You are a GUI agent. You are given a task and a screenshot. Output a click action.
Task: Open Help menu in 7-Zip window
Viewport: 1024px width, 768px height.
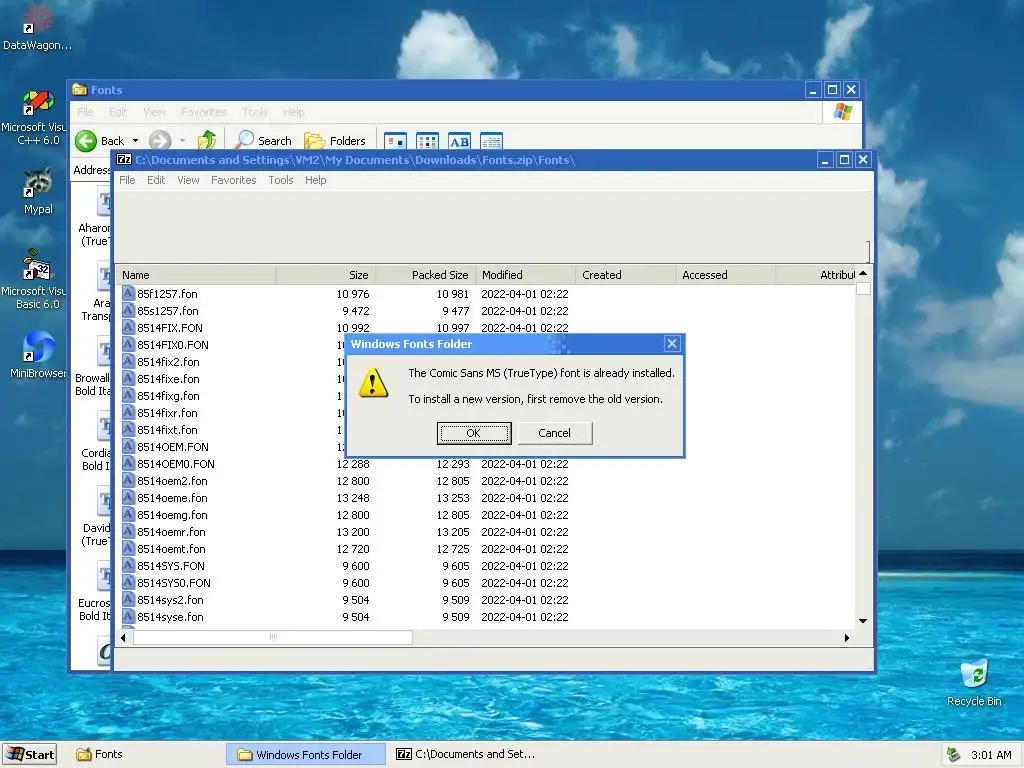point(315,180)
